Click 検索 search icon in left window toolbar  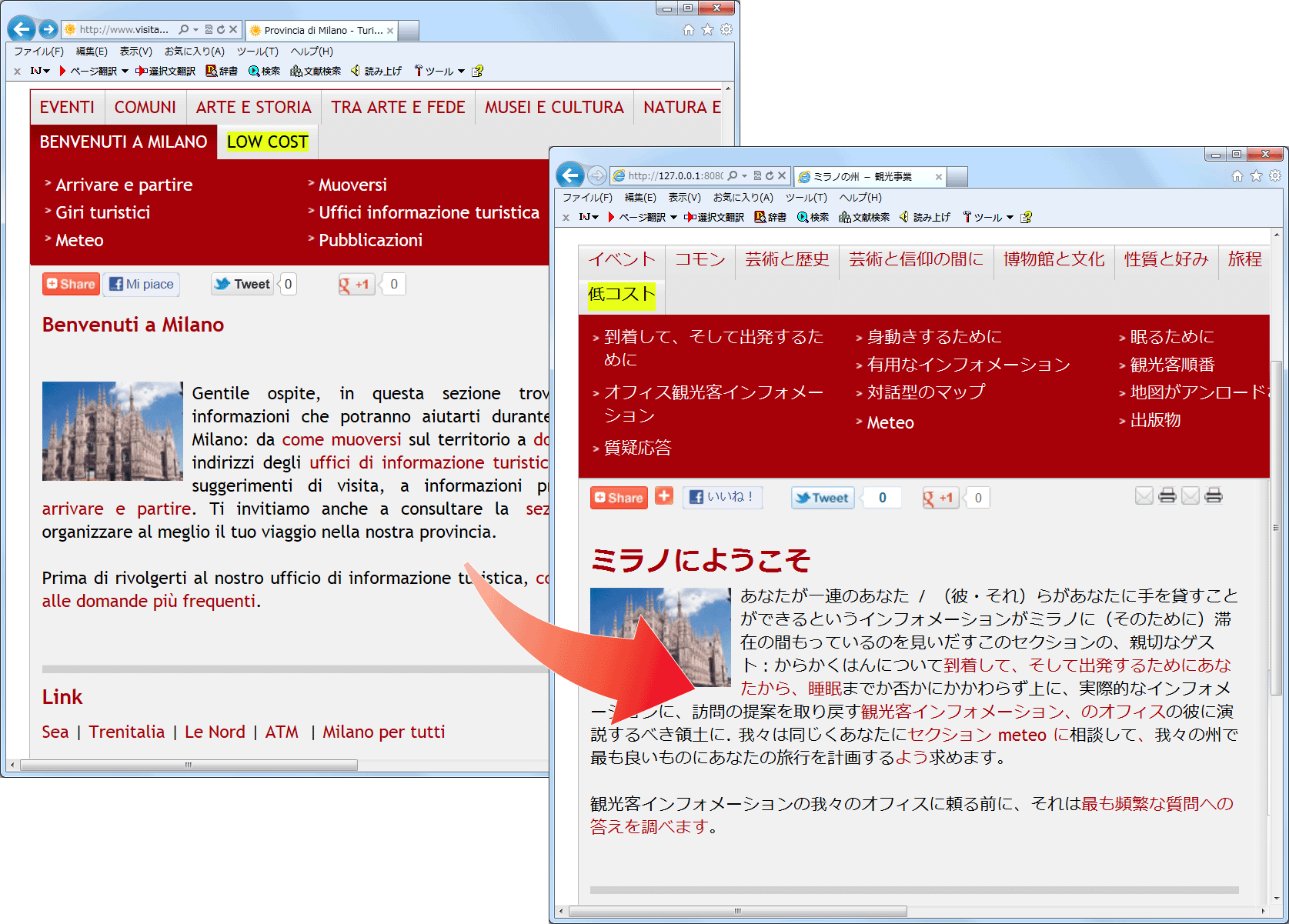[264, 72]
